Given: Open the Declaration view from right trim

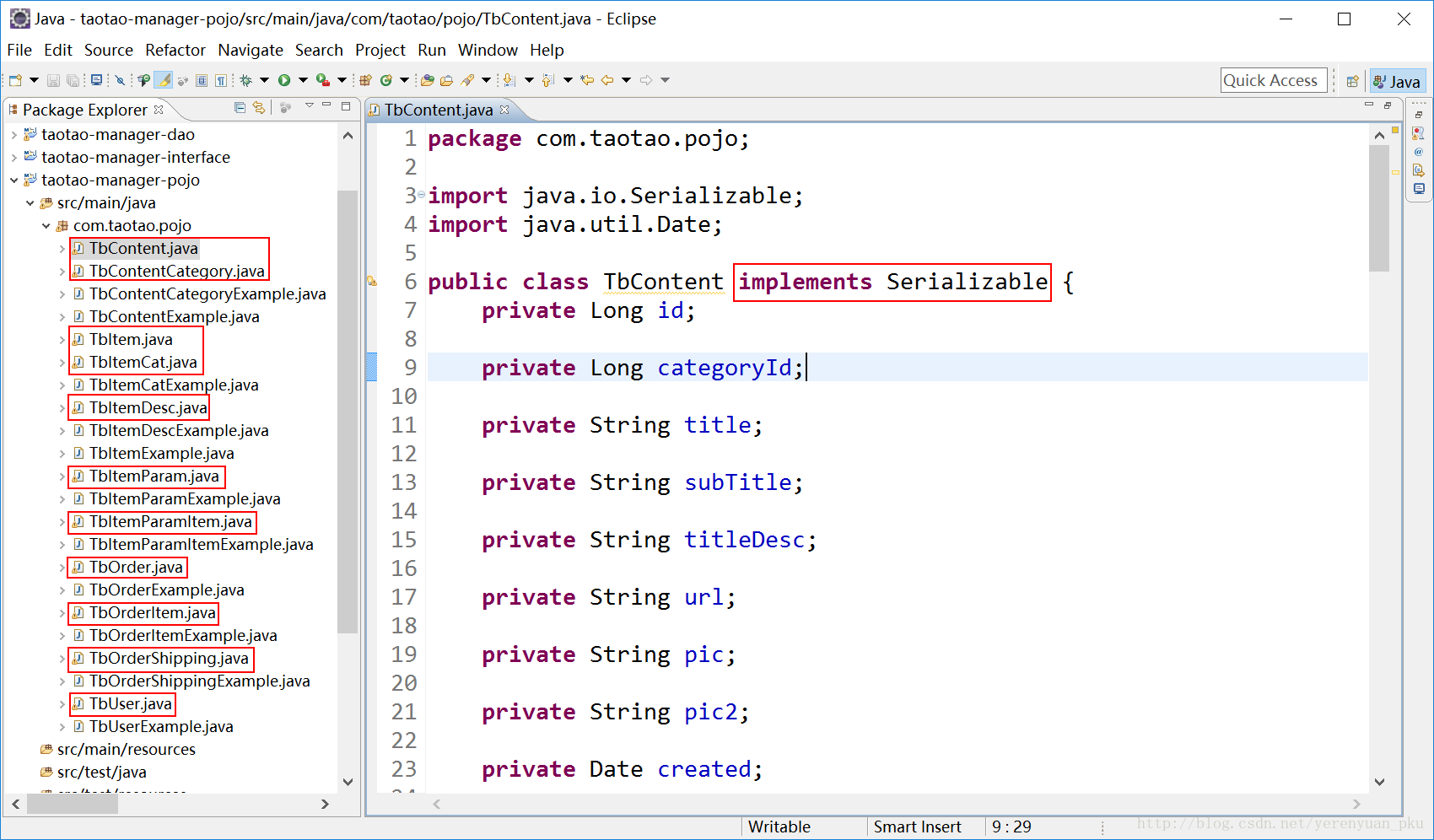Looking at the screenshot, I should [x=1419, y=170].
